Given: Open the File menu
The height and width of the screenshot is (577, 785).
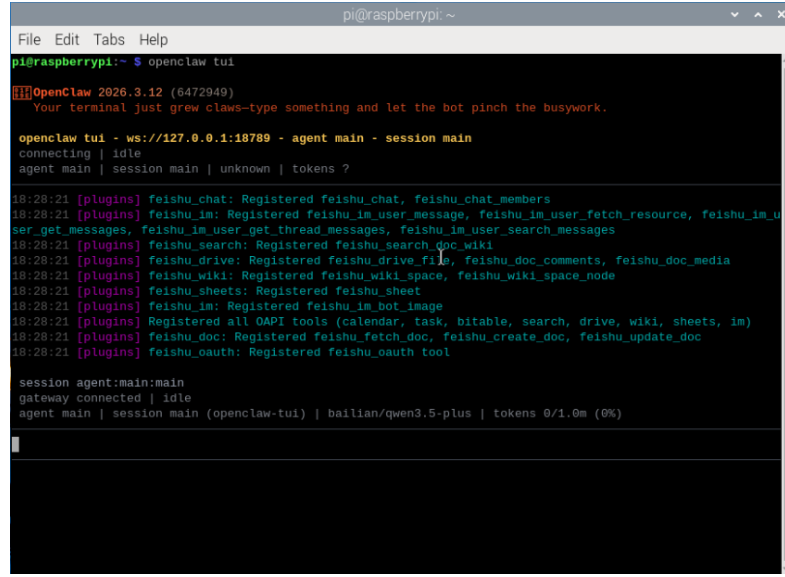Looking at the screenshot, I should (29, 40).
